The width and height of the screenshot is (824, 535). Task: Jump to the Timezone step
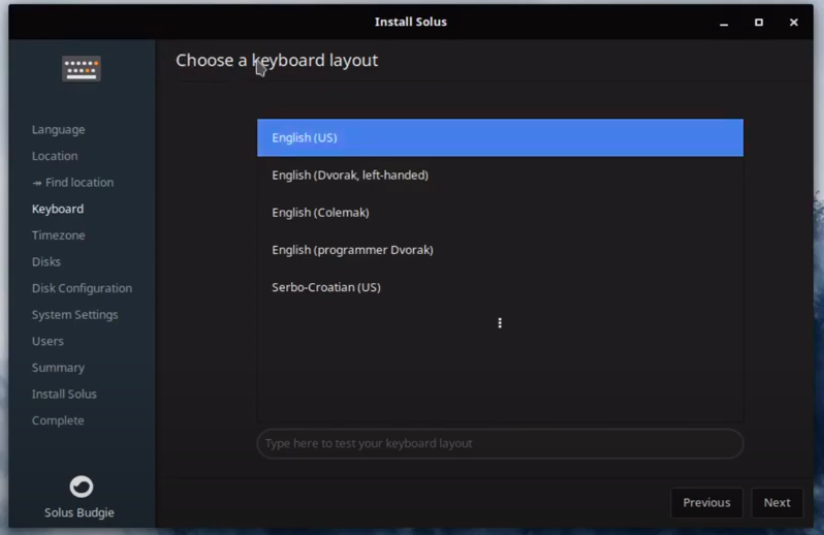pyautogui.click(x=58, y=235)
